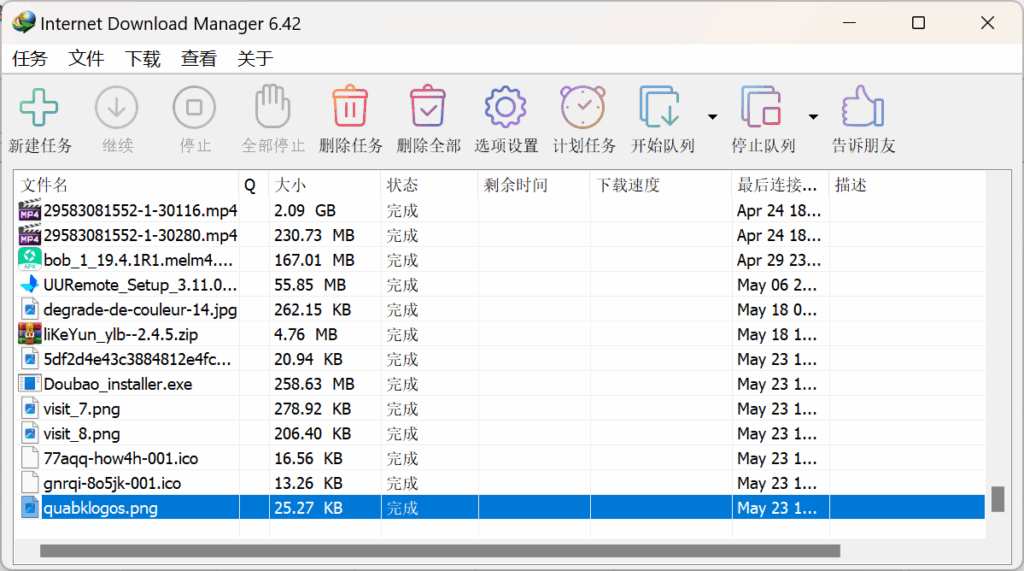Click the 258.63 MB size cell
Screen dimensions: 1024x571
[x=314, y=384]
